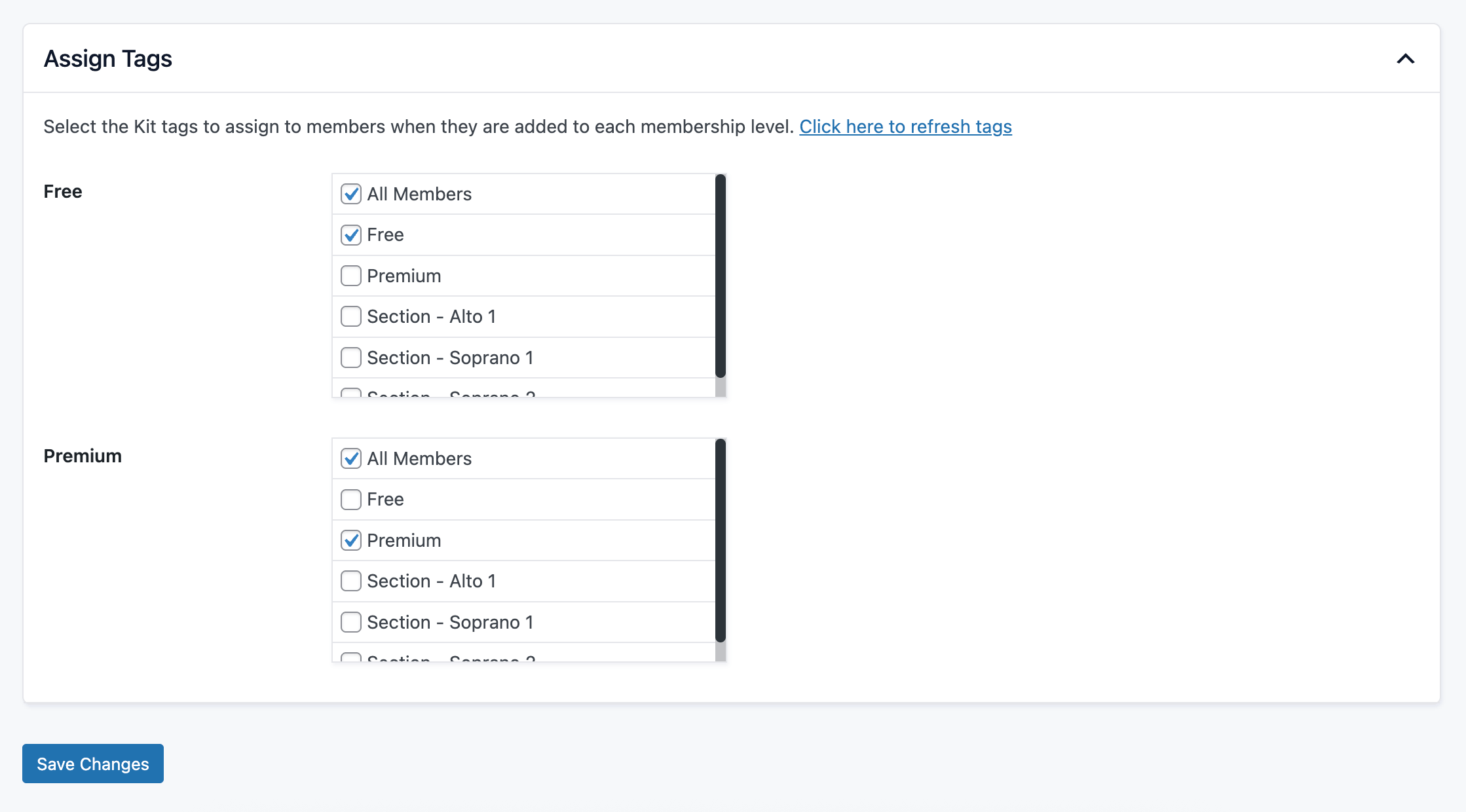1466x812 pixels.
Task: Select Section - Alto 1 under Premium level
Action: coord(351,581)
